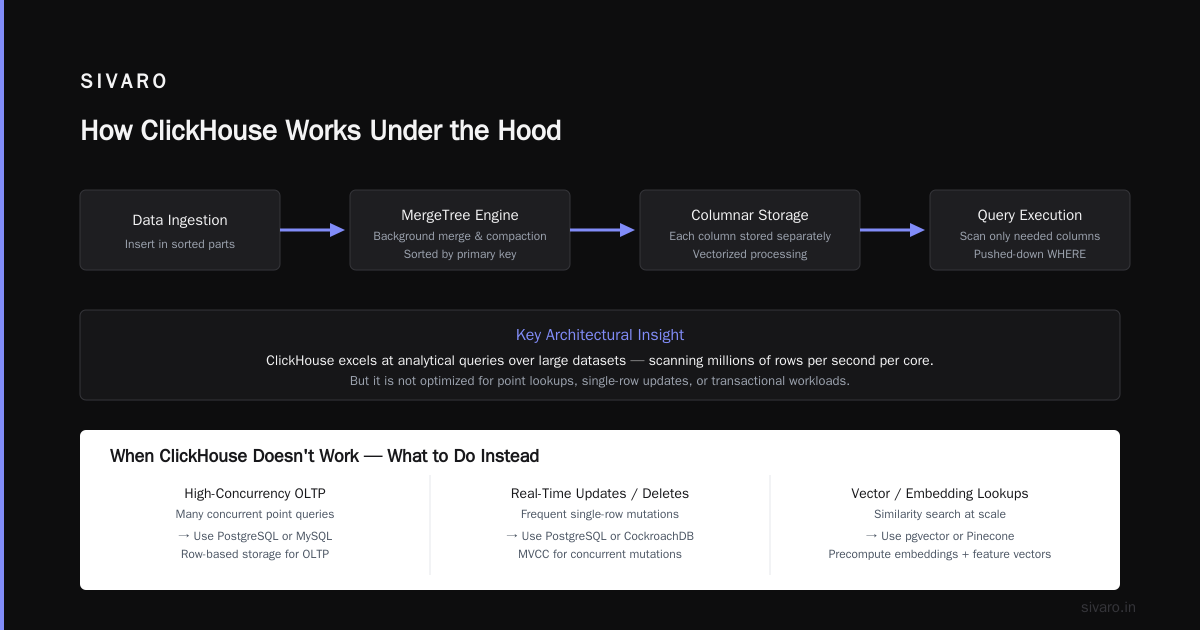
Task: Click the main title How ClickHouse Works
Action: (321, 131)
